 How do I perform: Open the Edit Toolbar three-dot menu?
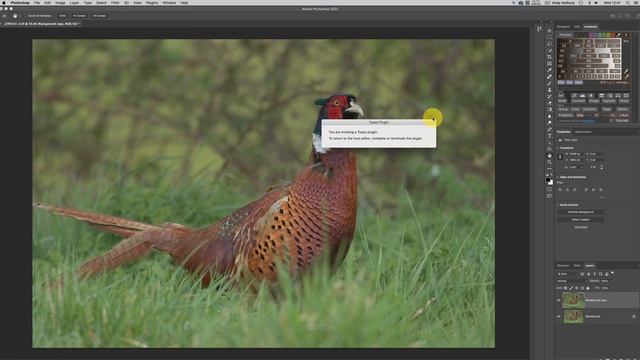pos(549,168)
